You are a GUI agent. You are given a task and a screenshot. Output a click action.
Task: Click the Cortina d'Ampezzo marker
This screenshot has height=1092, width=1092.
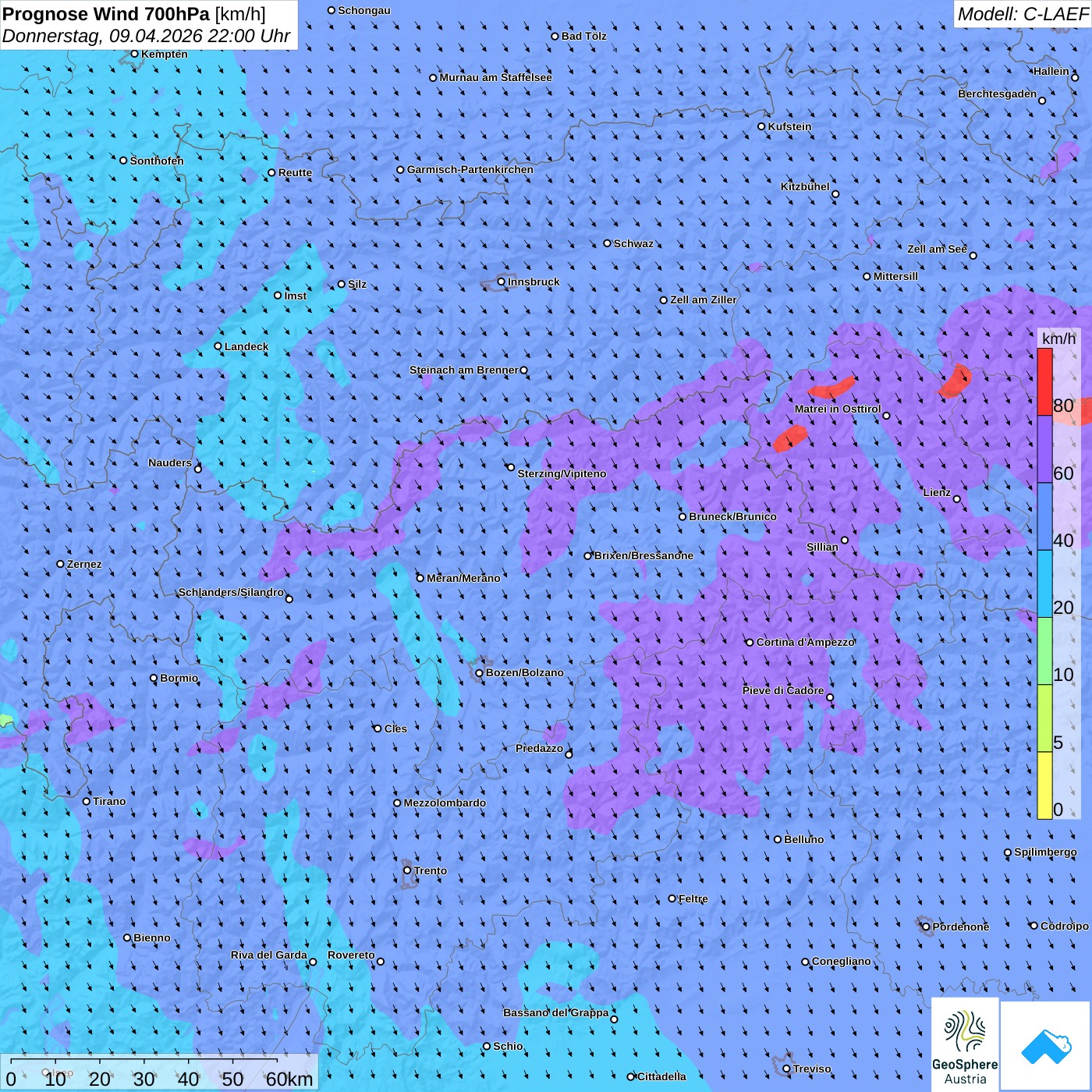pyautogui.click(x=750, y=643)
